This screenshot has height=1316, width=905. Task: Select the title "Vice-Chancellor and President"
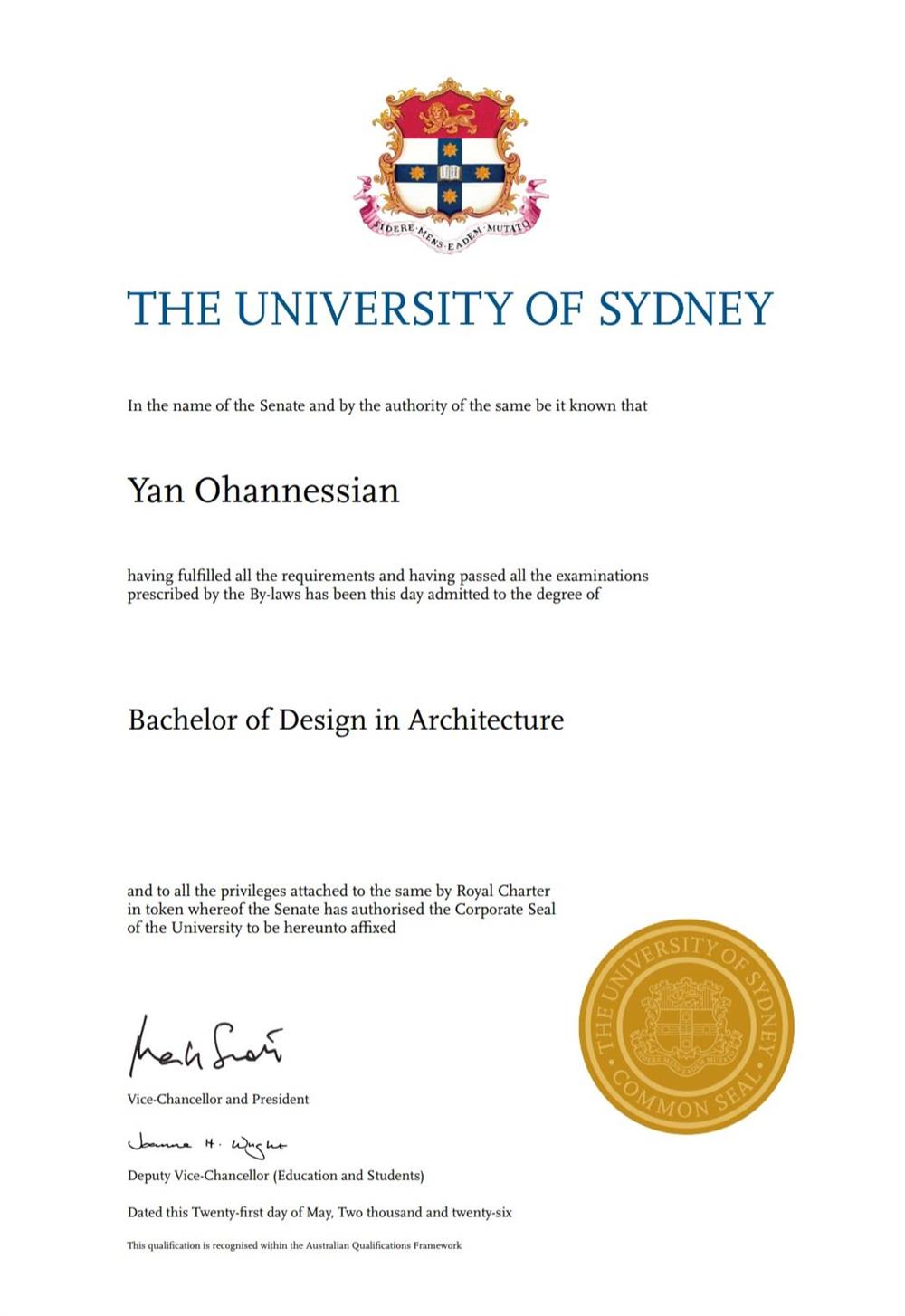point(218,1099)
